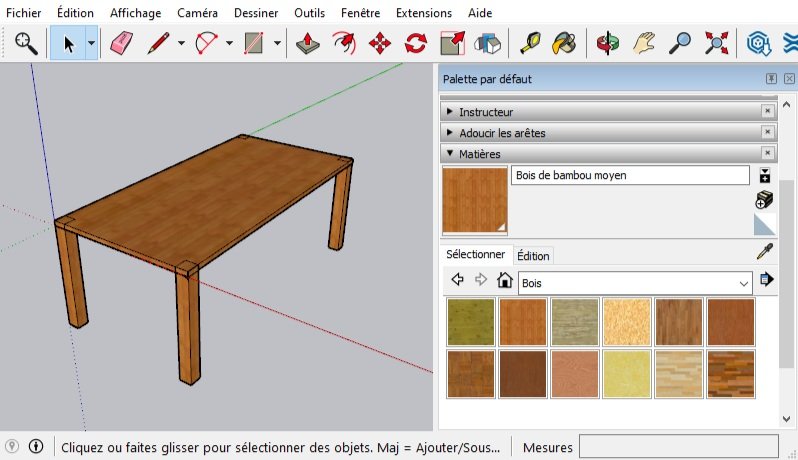798x460 pixels.
Task: Select the Orbit tool
Action: coord(608,43)
